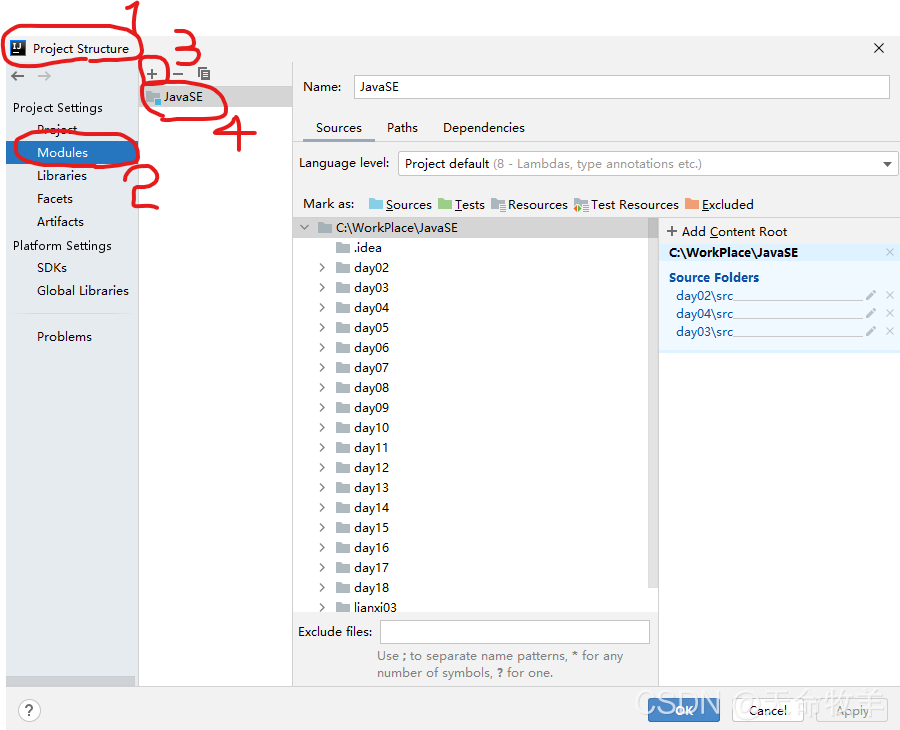The width and height of the screenshot is (900, 730).
Task: Mark selected folder as Tests
Action: pyautogui.click(x=461, y=204)
